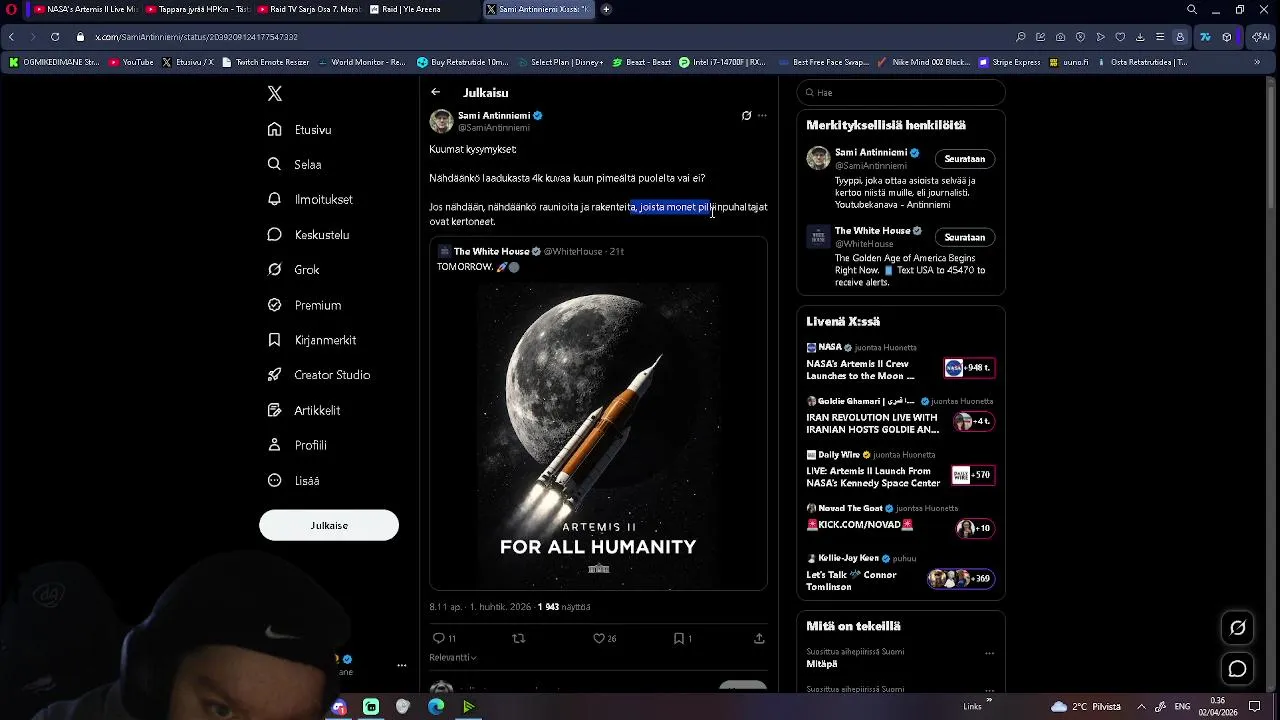Open Kirjanmerkit bookmarks
This screenshot has height=720, width=1280.
312,340
